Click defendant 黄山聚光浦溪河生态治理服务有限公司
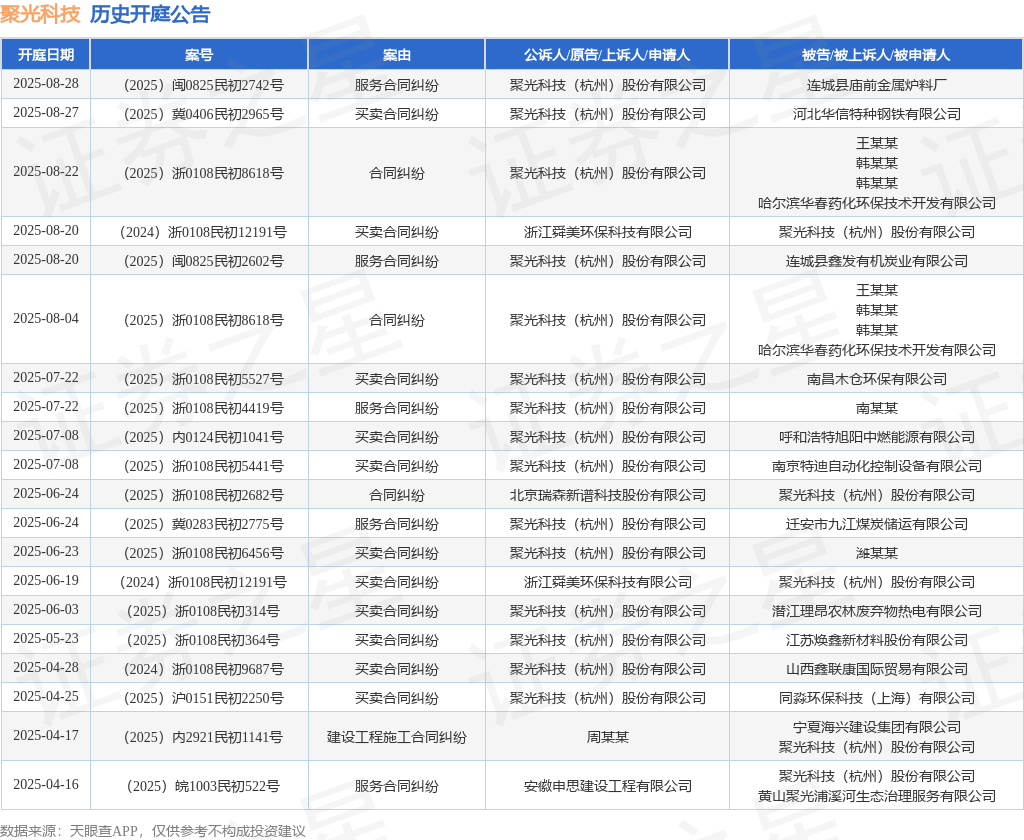The image size is (1024, 840). pyautogui.click(x=876, y=796)
